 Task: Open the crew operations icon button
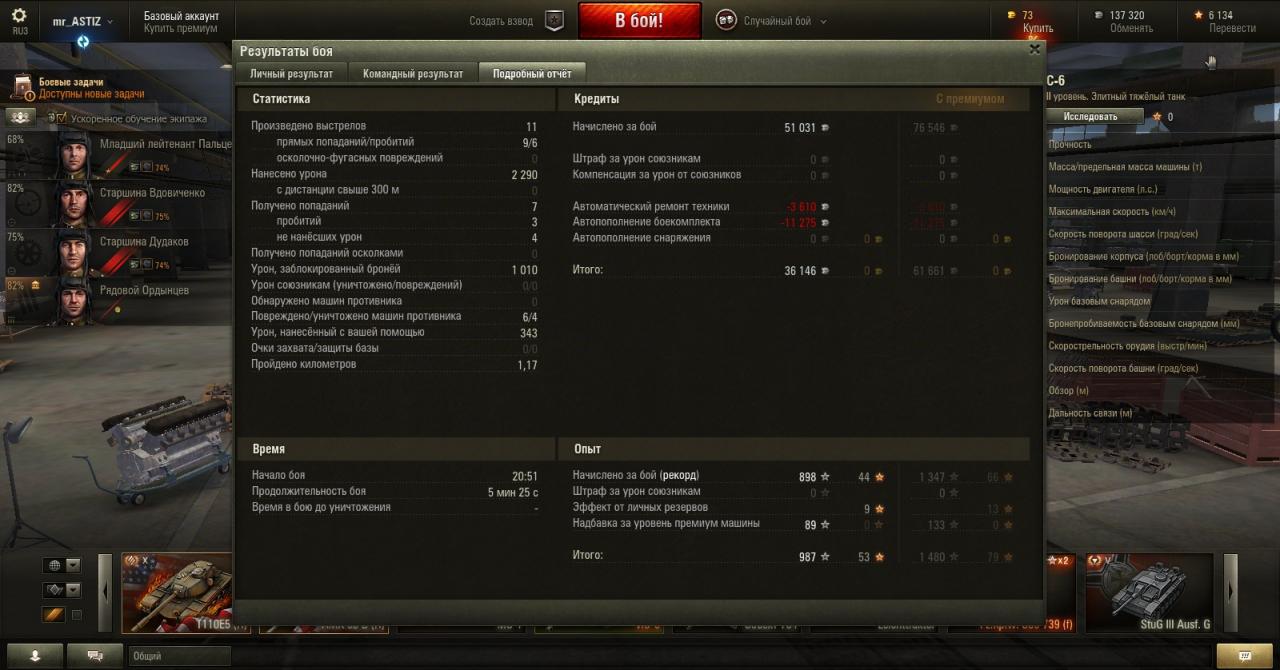point(20,118)
